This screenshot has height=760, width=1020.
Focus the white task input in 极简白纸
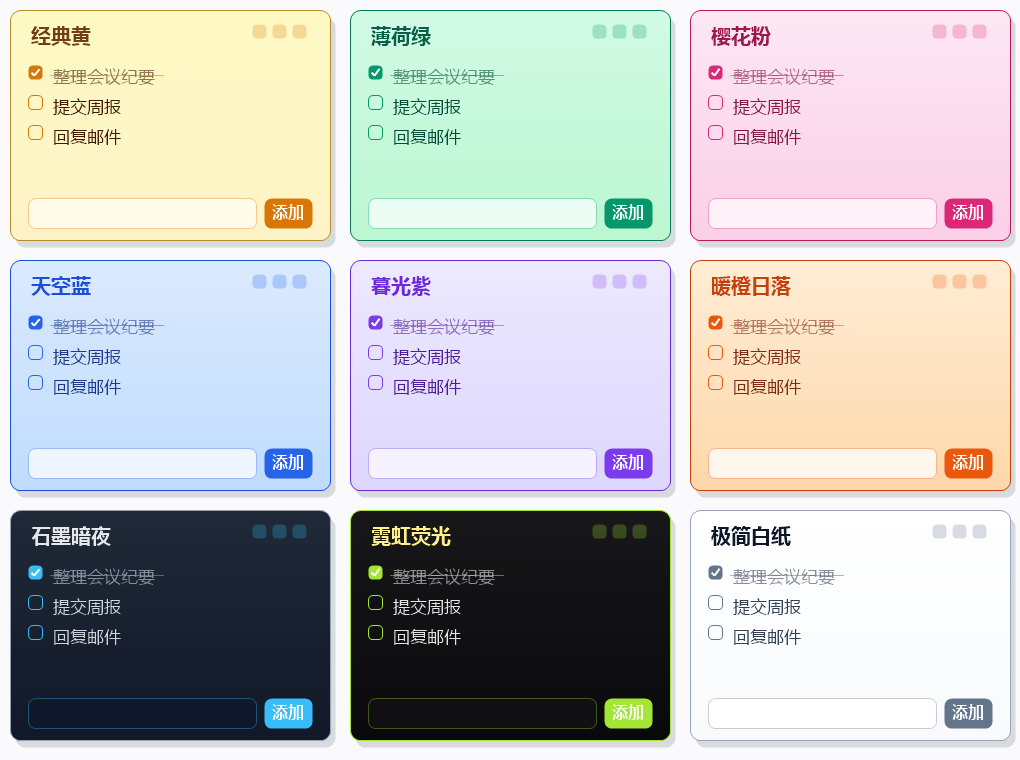[x=822, y=713]
